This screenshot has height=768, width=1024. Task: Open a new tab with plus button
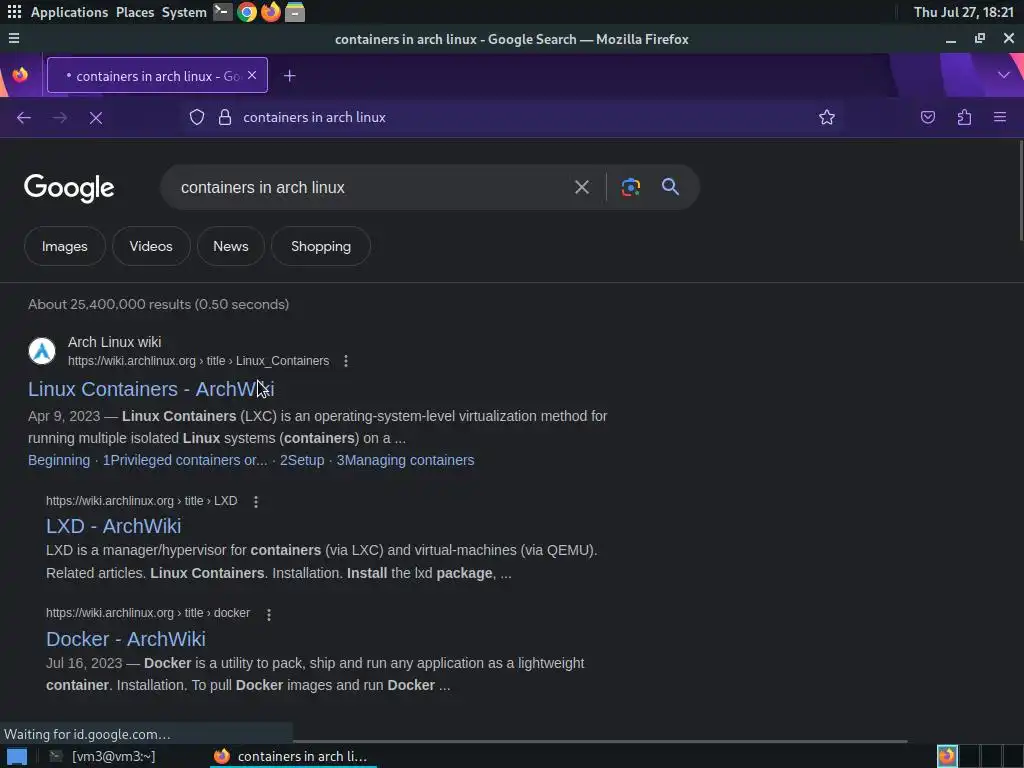289,76
